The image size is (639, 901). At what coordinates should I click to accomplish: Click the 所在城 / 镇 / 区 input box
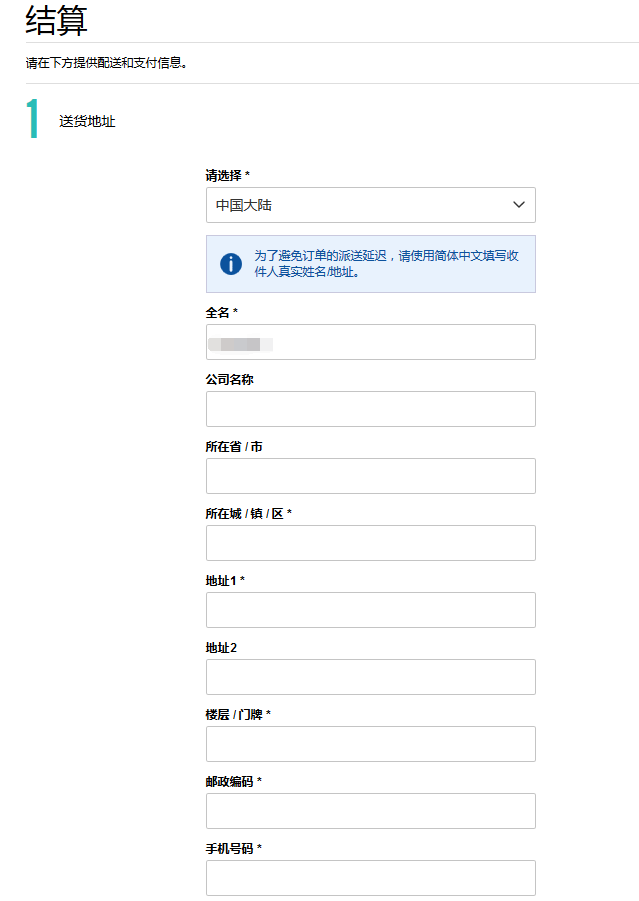[x=370, y=543]
